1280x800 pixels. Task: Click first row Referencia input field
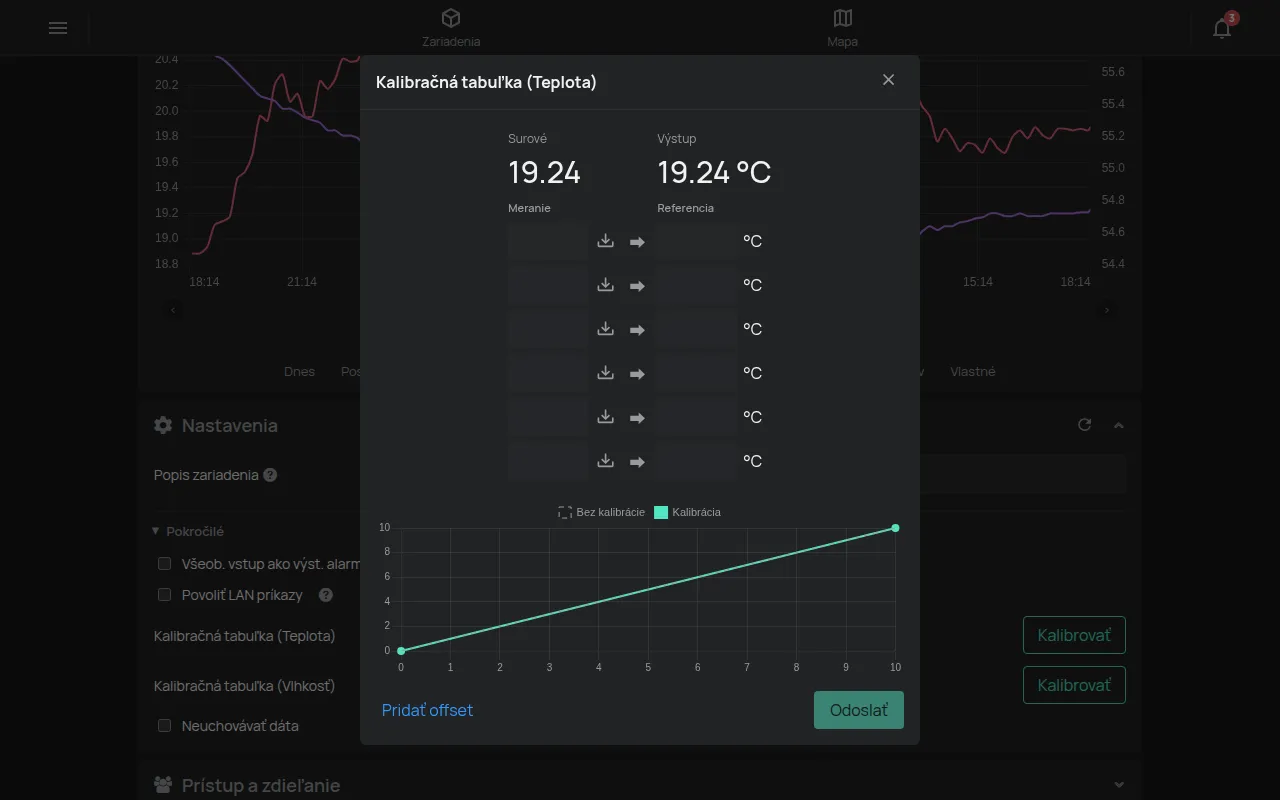(x=697, y=241)
